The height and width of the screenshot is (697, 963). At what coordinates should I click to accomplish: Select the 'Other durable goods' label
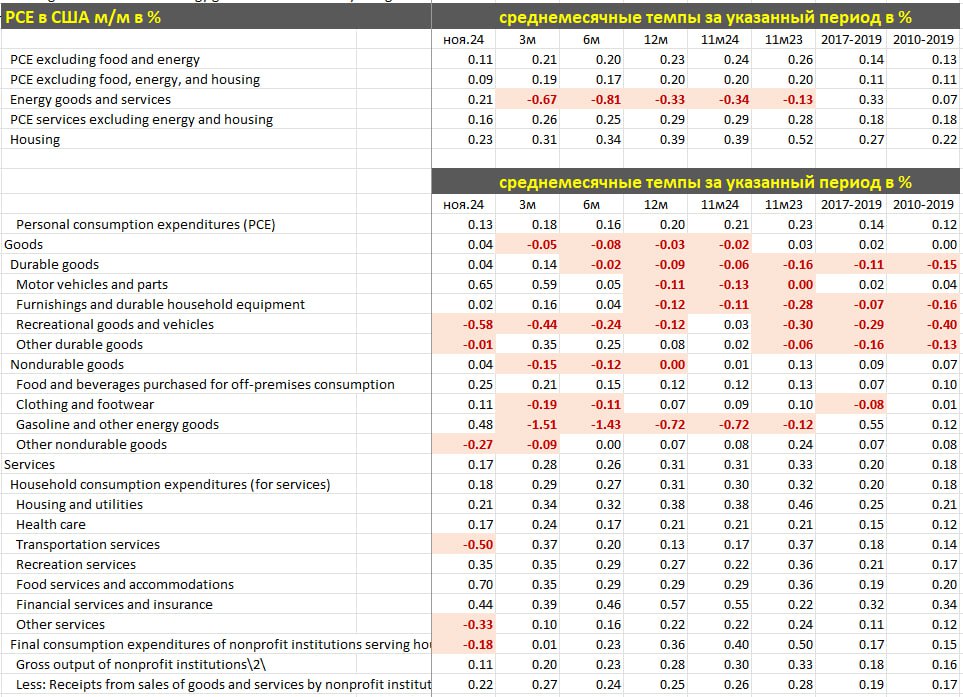79,345
